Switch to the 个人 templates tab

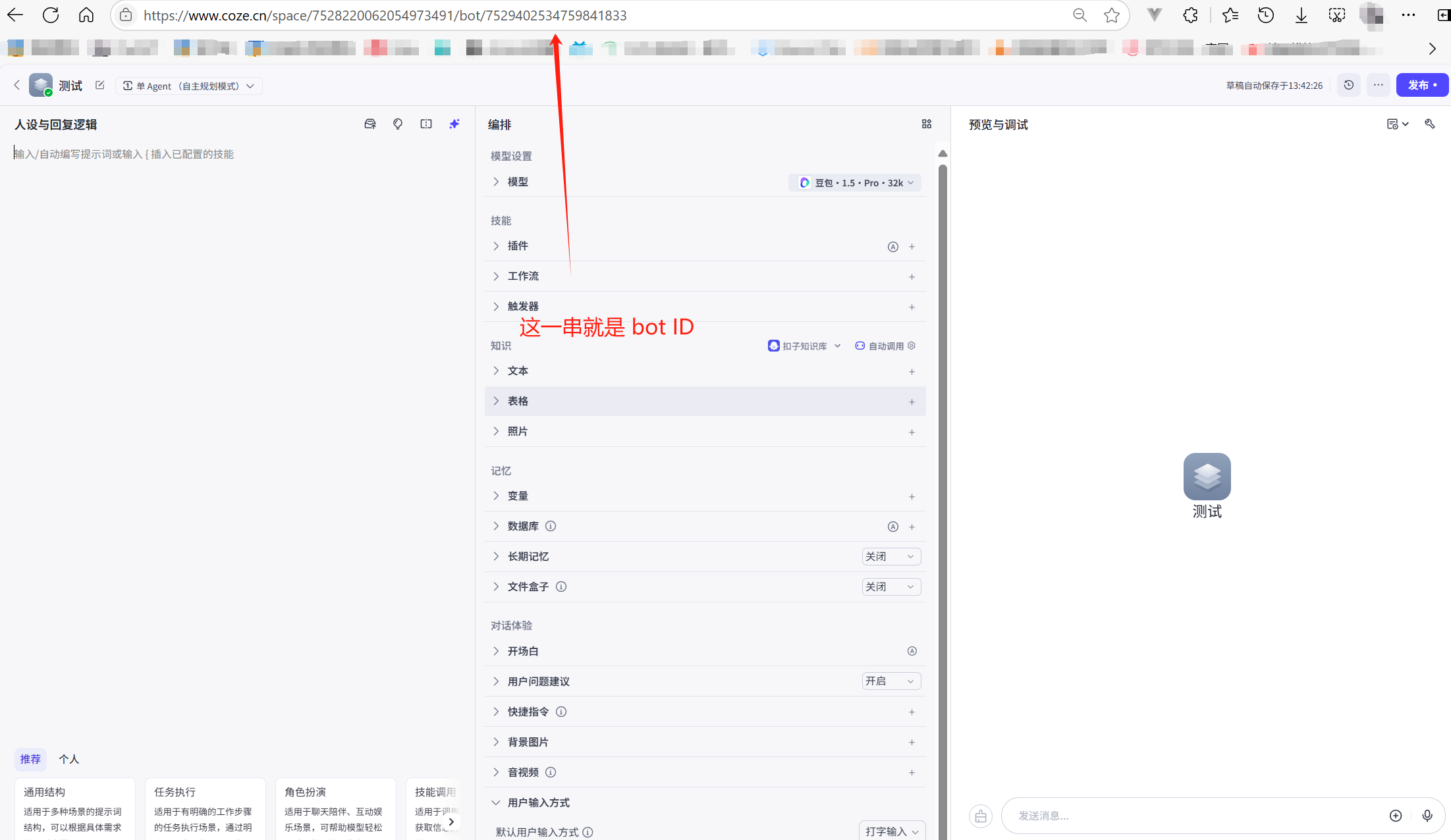coord(68,759)
